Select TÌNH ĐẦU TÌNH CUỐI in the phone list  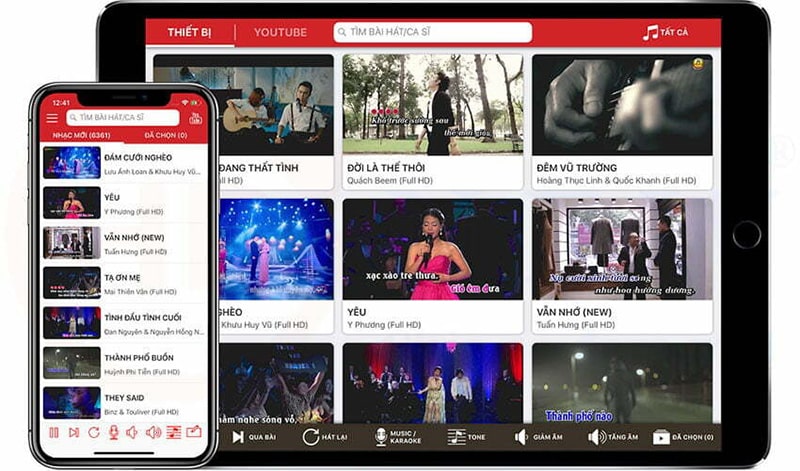[x=124, y=323]
